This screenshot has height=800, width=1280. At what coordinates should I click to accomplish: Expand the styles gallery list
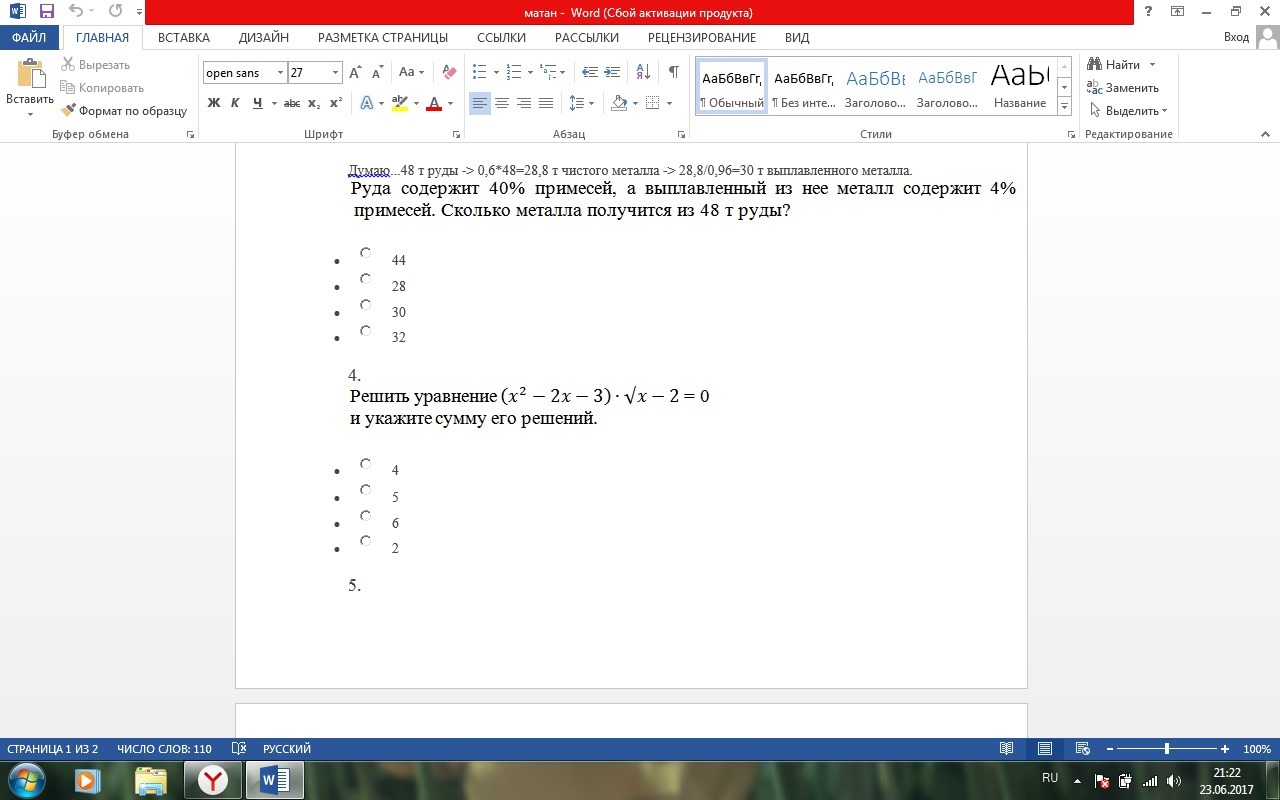click(x=1064, y=106)
